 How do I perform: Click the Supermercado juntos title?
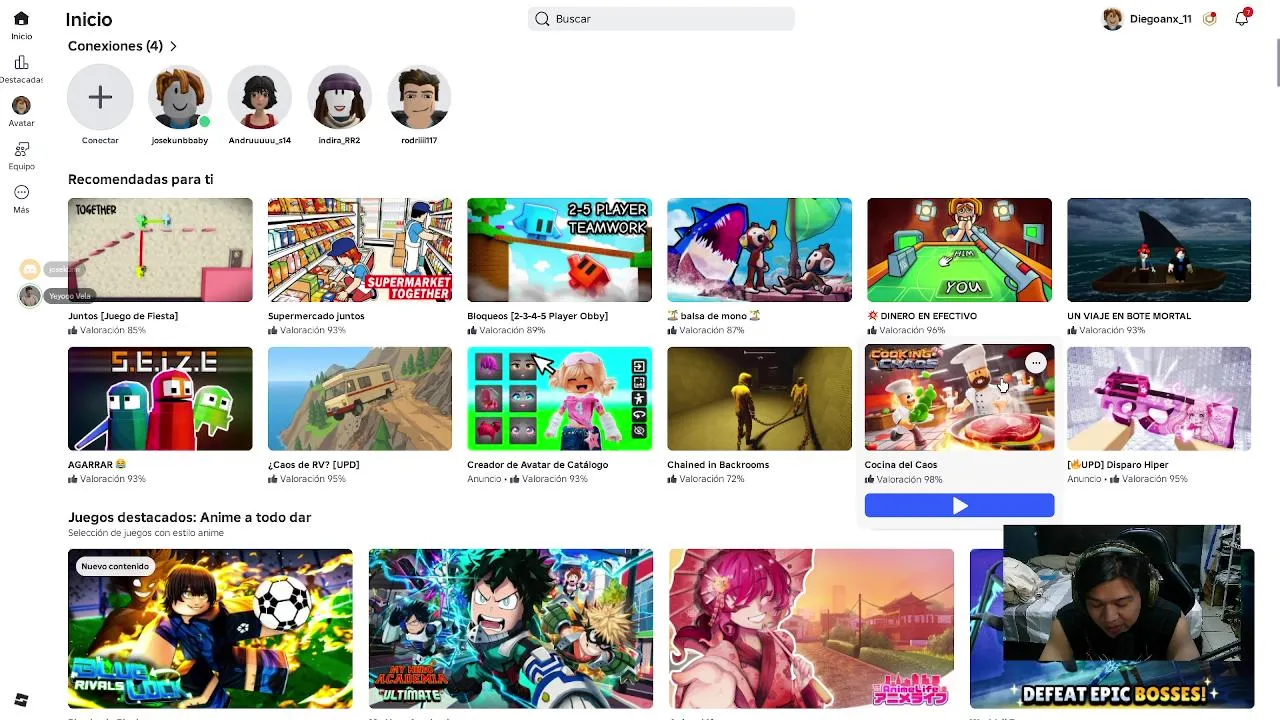click(x=316, y=316)
